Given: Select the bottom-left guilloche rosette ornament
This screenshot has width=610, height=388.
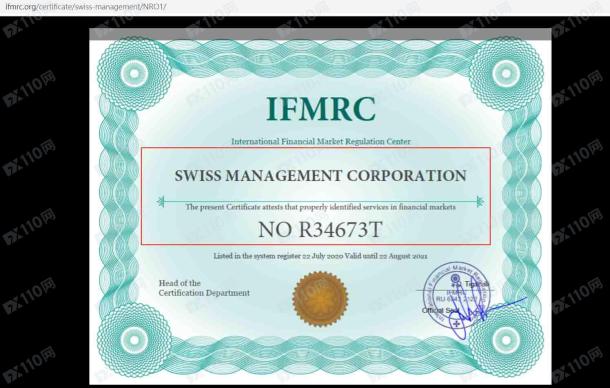Looking at the screenshot, I should click(134, 340).
